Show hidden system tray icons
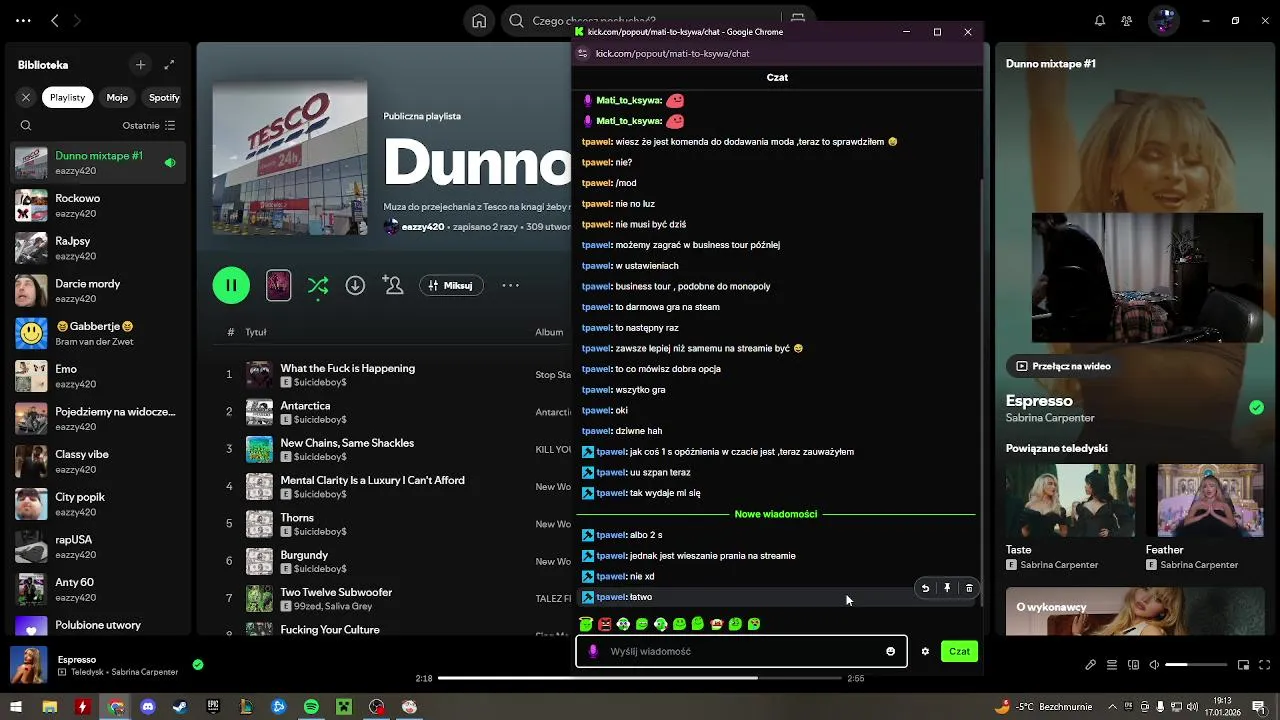The width and height of the screenshot is (1280, 720). pos(1113,707)
